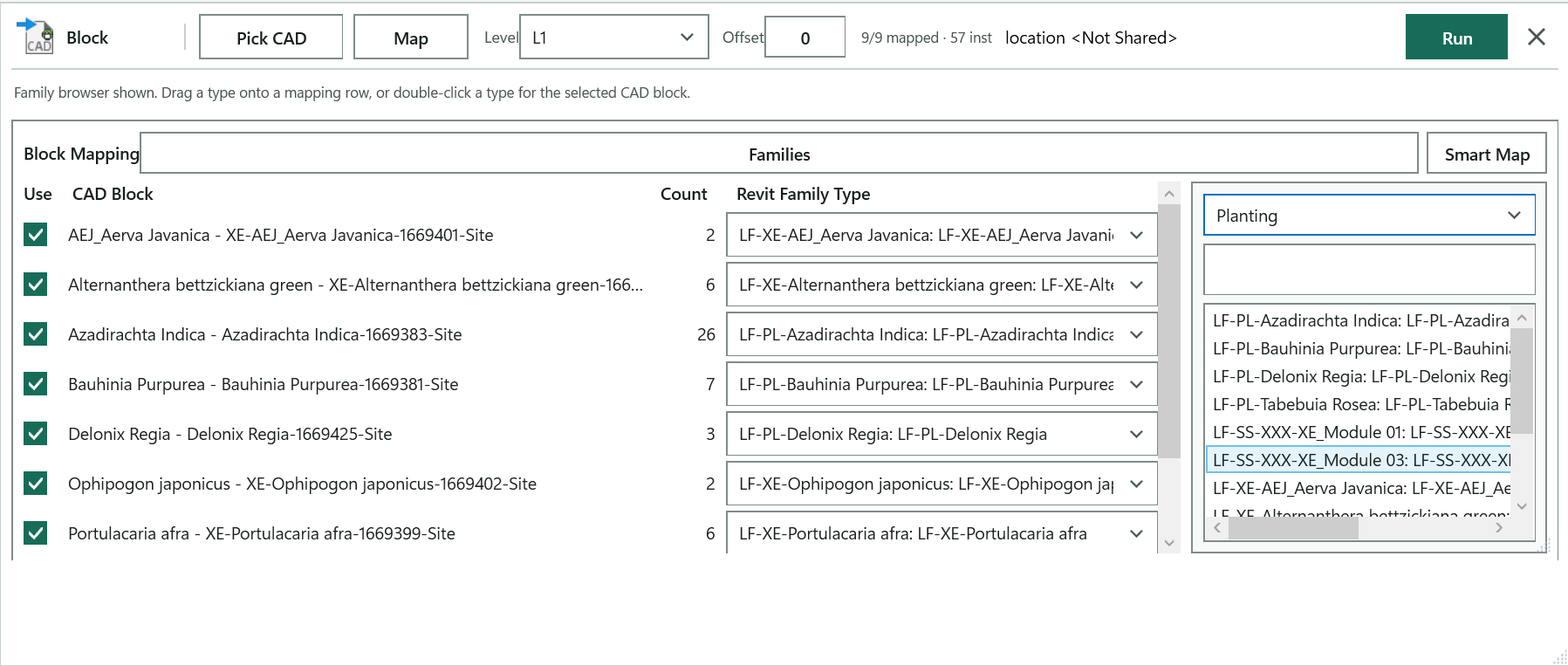The height and width of the screenshot is (666, 1568).
Task: Expand family type dropdown for Portulacaria afra row
Action: pyautogui.click(x=1136, y=533)
